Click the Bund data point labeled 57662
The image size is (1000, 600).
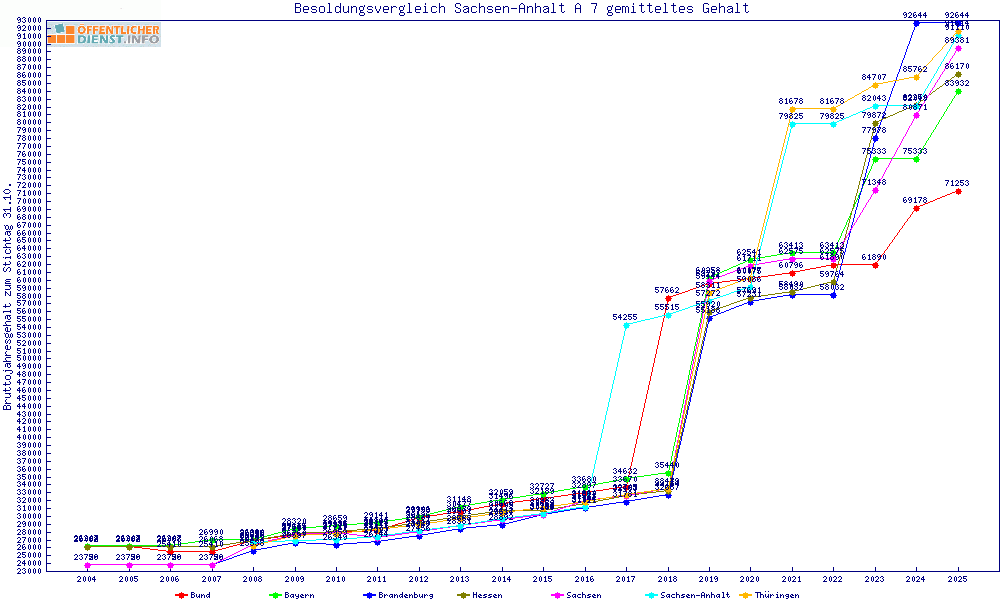pyautogui.click(x=668, y=298)
